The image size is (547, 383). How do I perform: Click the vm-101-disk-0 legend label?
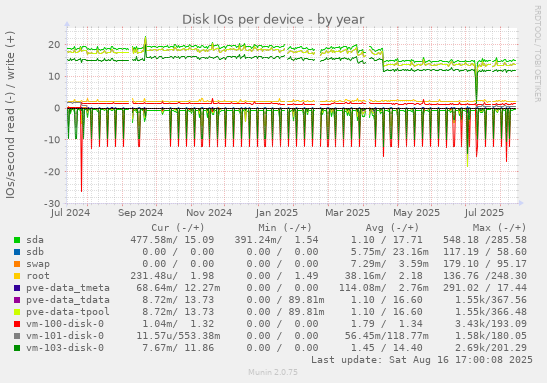[x=65, y=336]
